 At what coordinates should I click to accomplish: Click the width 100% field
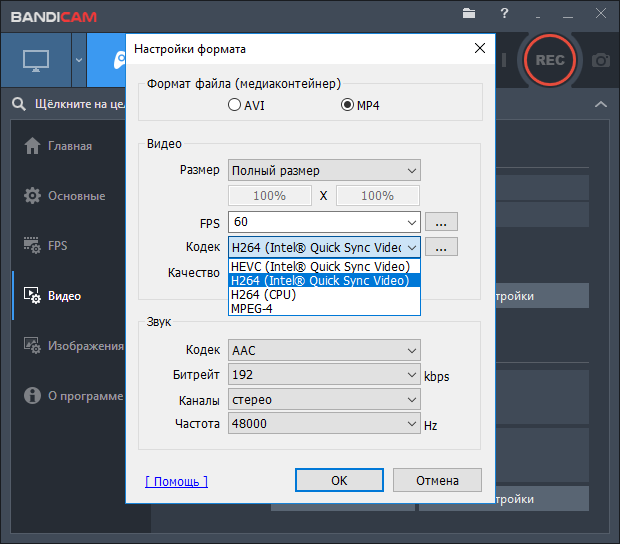pos(270,196)
